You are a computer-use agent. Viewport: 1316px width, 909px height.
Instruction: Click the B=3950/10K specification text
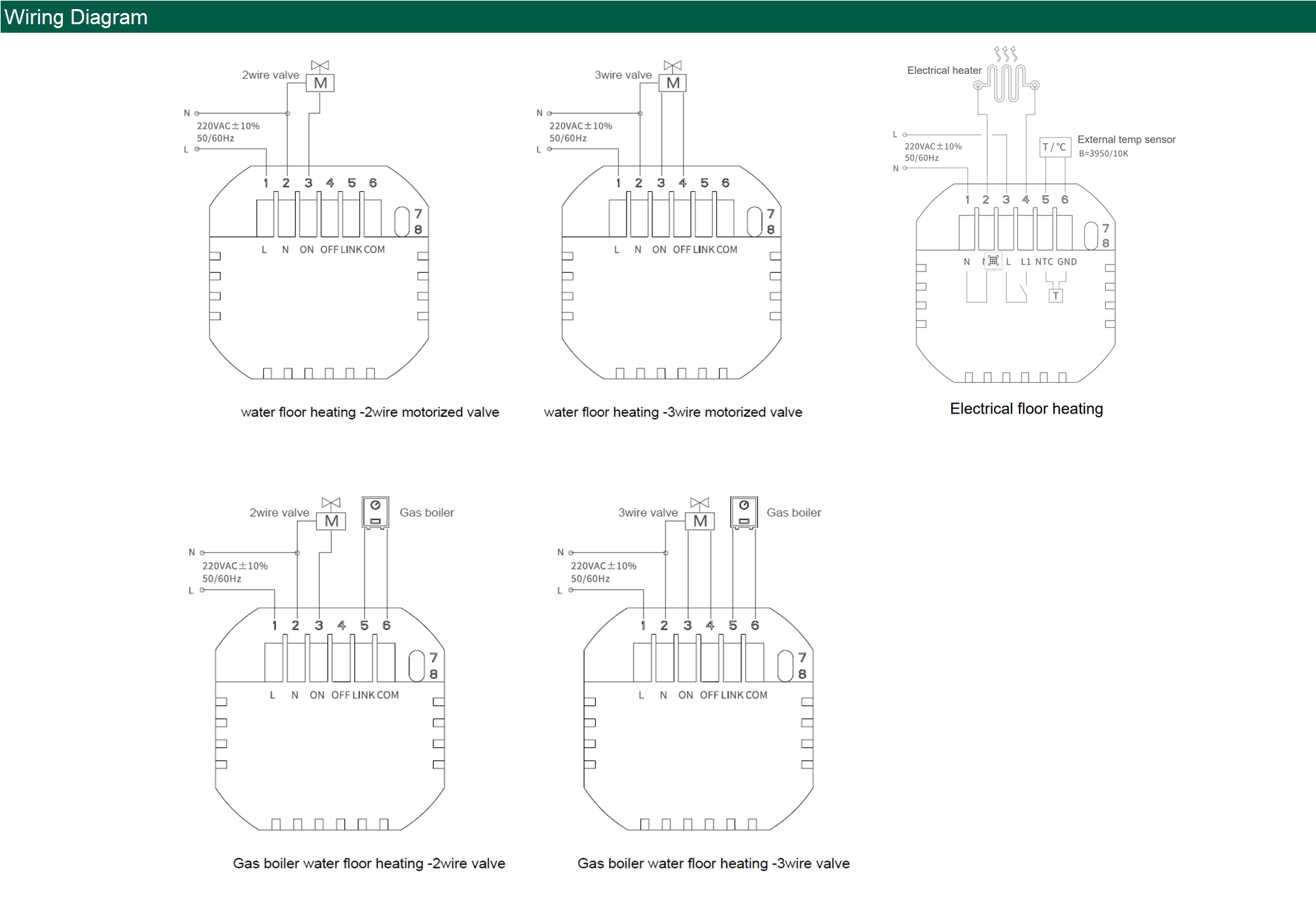point(1103,154)
